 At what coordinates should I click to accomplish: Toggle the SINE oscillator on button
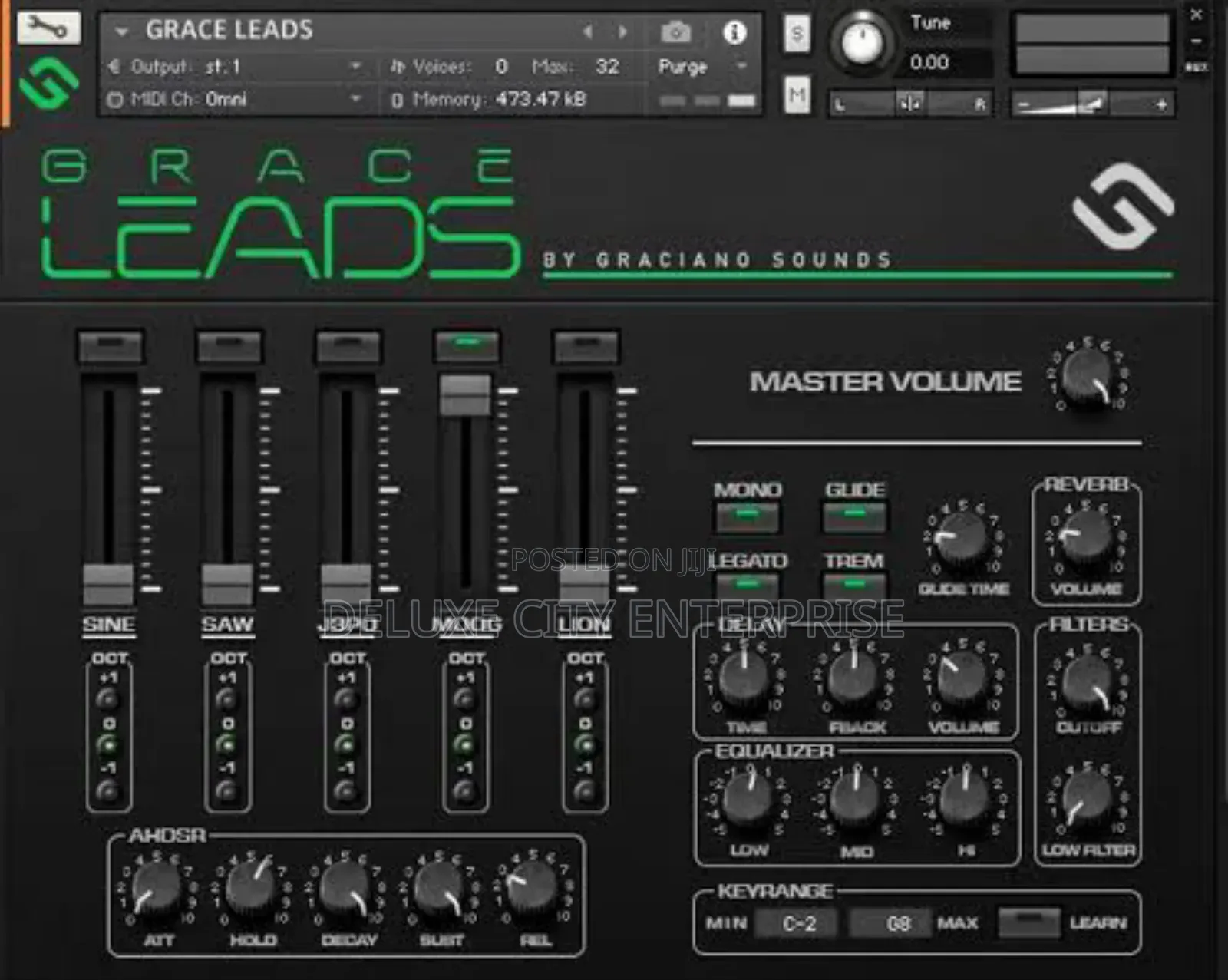(110, 346)
